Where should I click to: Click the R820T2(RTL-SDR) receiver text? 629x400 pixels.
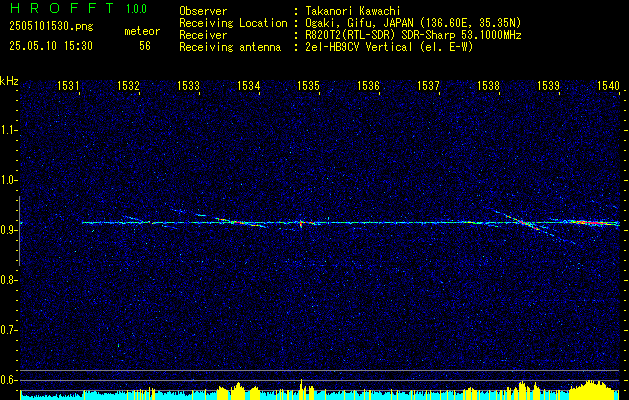[413, 35]
